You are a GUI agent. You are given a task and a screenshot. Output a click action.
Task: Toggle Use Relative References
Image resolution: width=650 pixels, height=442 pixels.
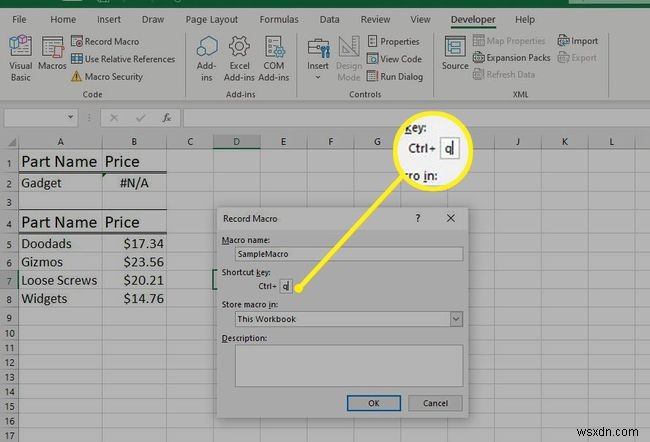pos(123,59)
